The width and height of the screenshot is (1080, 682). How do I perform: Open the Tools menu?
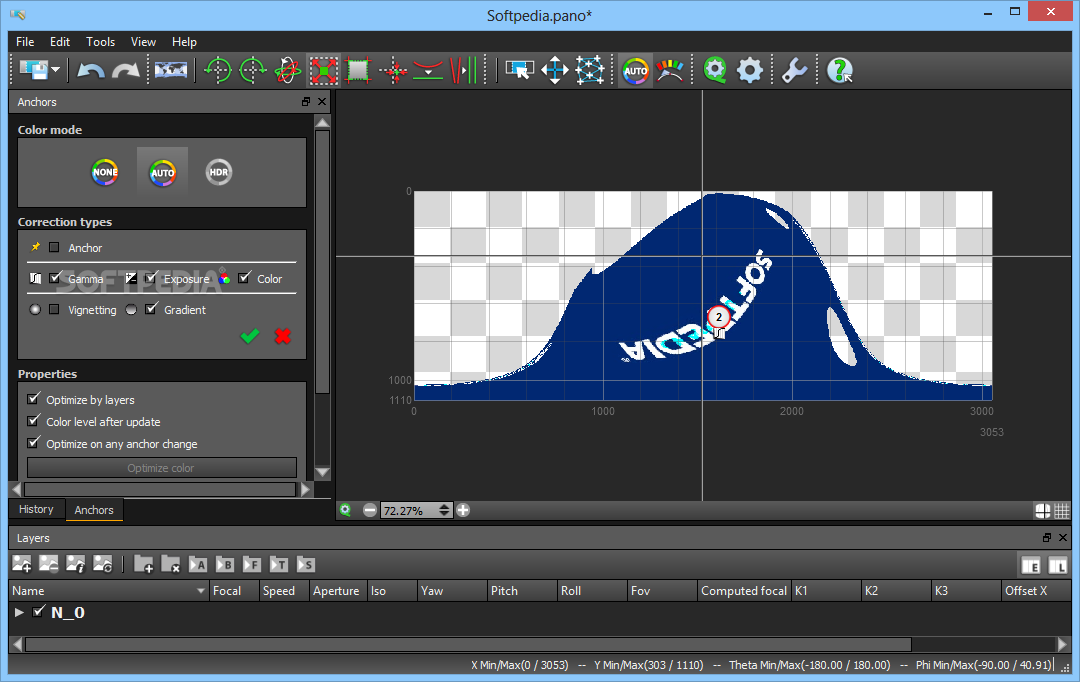(101, 41)
